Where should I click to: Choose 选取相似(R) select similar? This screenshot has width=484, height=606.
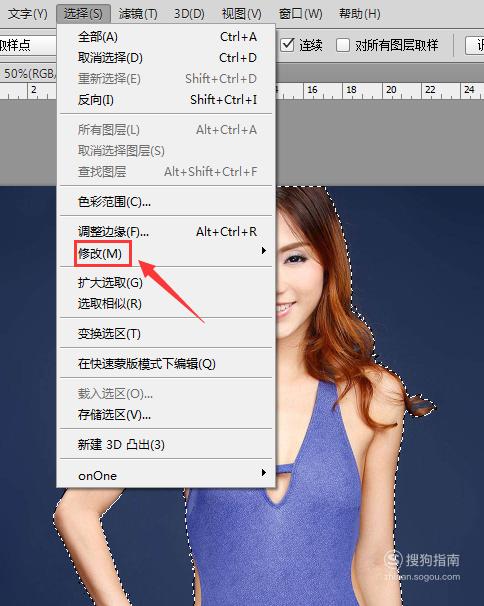(x=166, y=304)
